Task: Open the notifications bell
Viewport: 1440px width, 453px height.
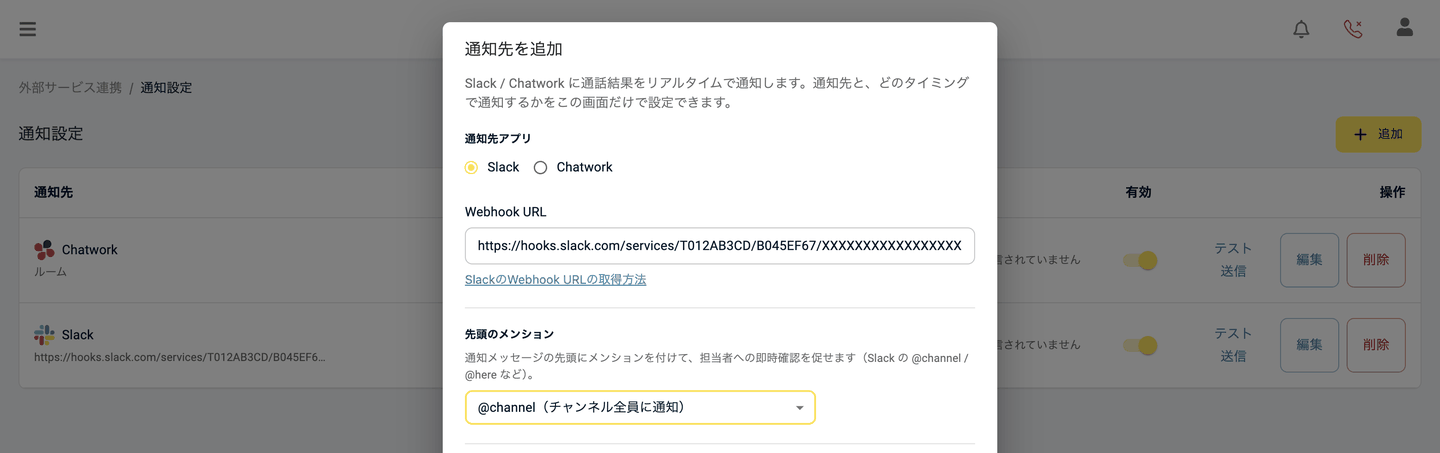Action: [1301, 28]
